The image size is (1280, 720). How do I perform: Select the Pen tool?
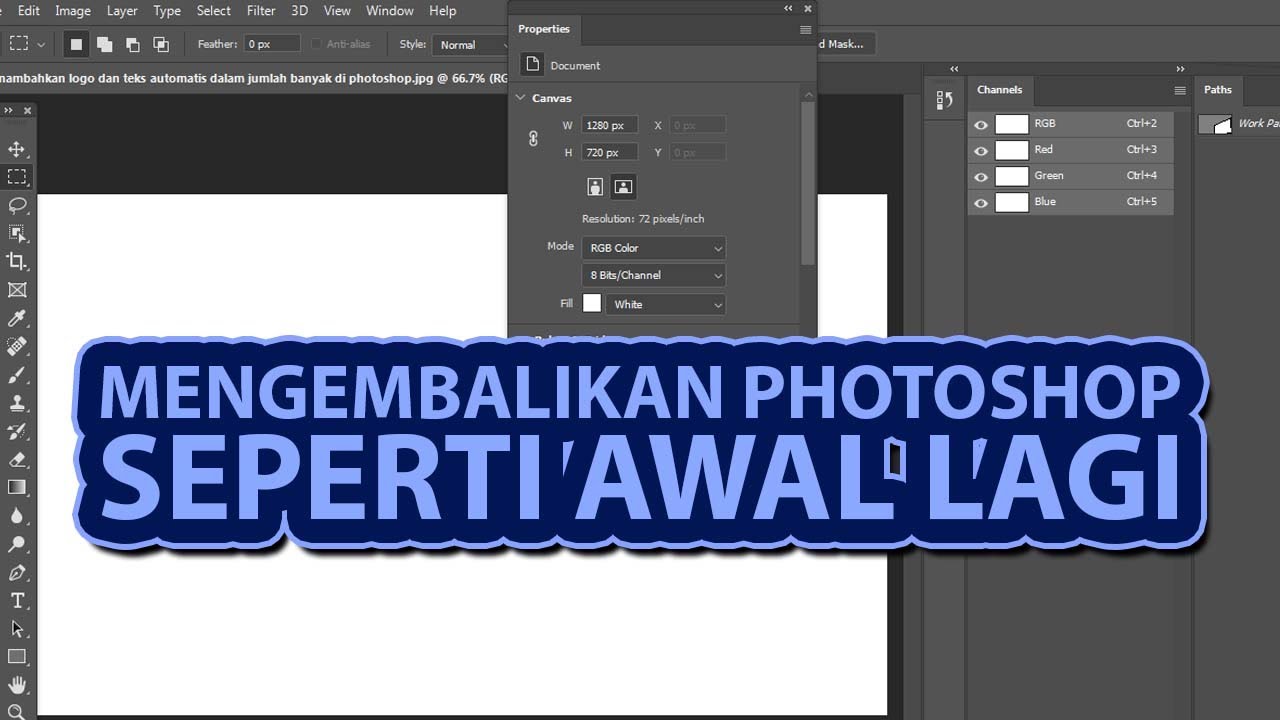tap(17, 573)
